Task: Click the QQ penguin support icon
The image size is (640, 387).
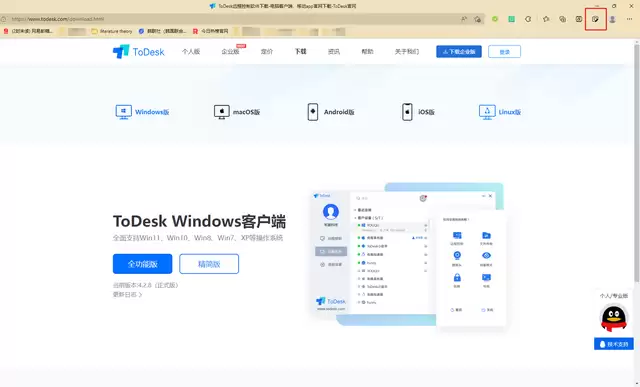Action: [x=613, y=318]
